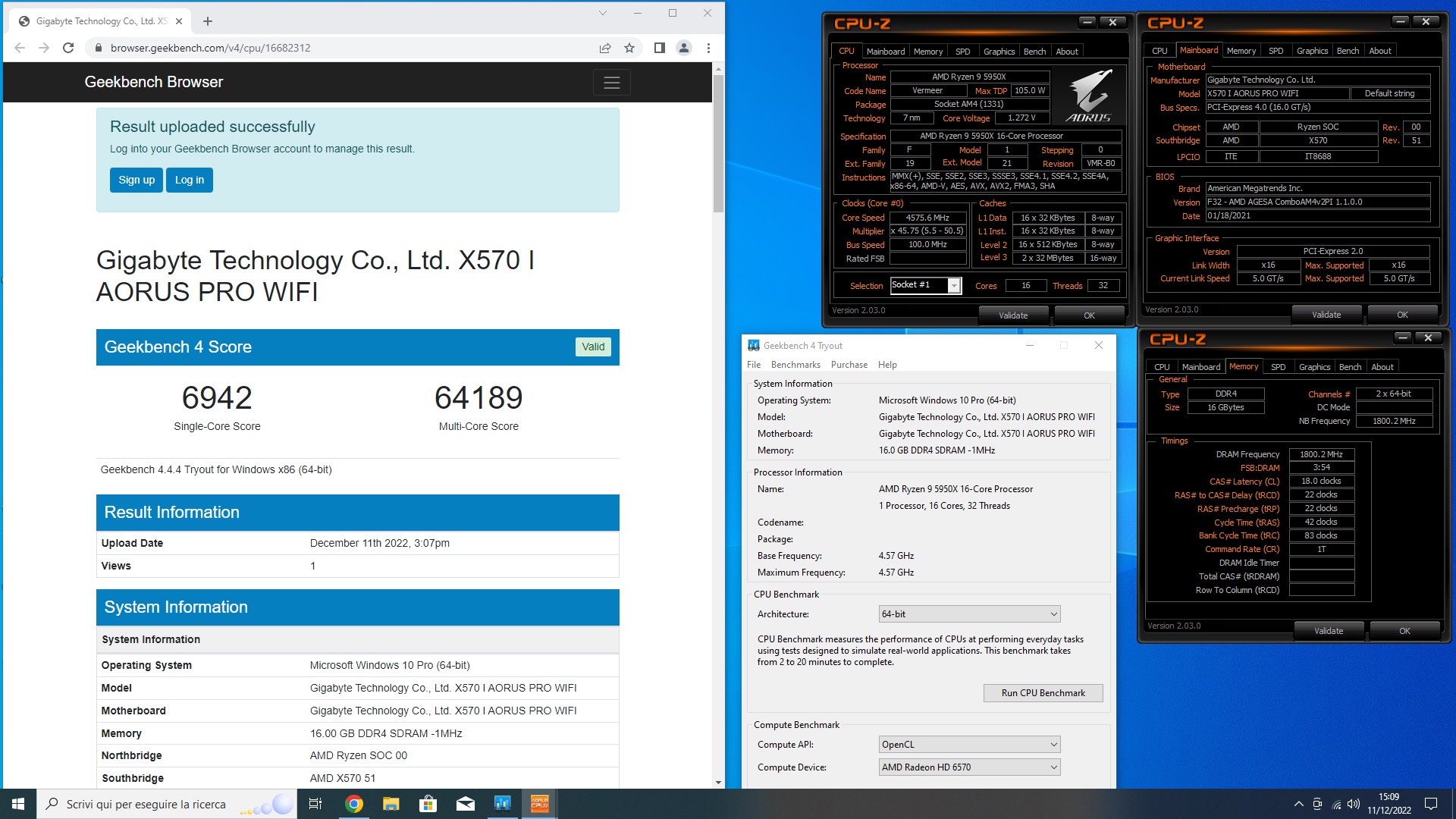Click the scrollbar up arrow in Chrome

pyautogui.click(x=718, y=68)
